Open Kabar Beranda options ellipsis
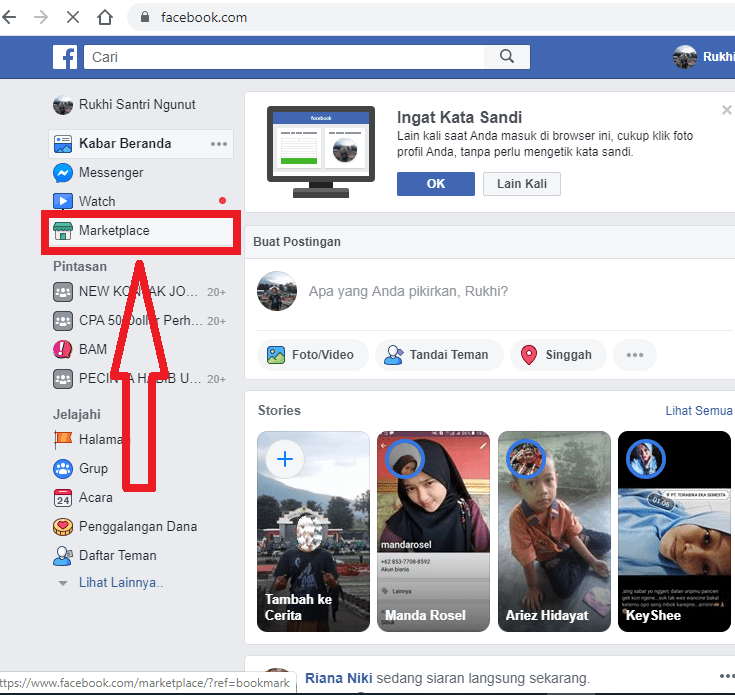Screen dimensions: 735x695 pos(218,144)
